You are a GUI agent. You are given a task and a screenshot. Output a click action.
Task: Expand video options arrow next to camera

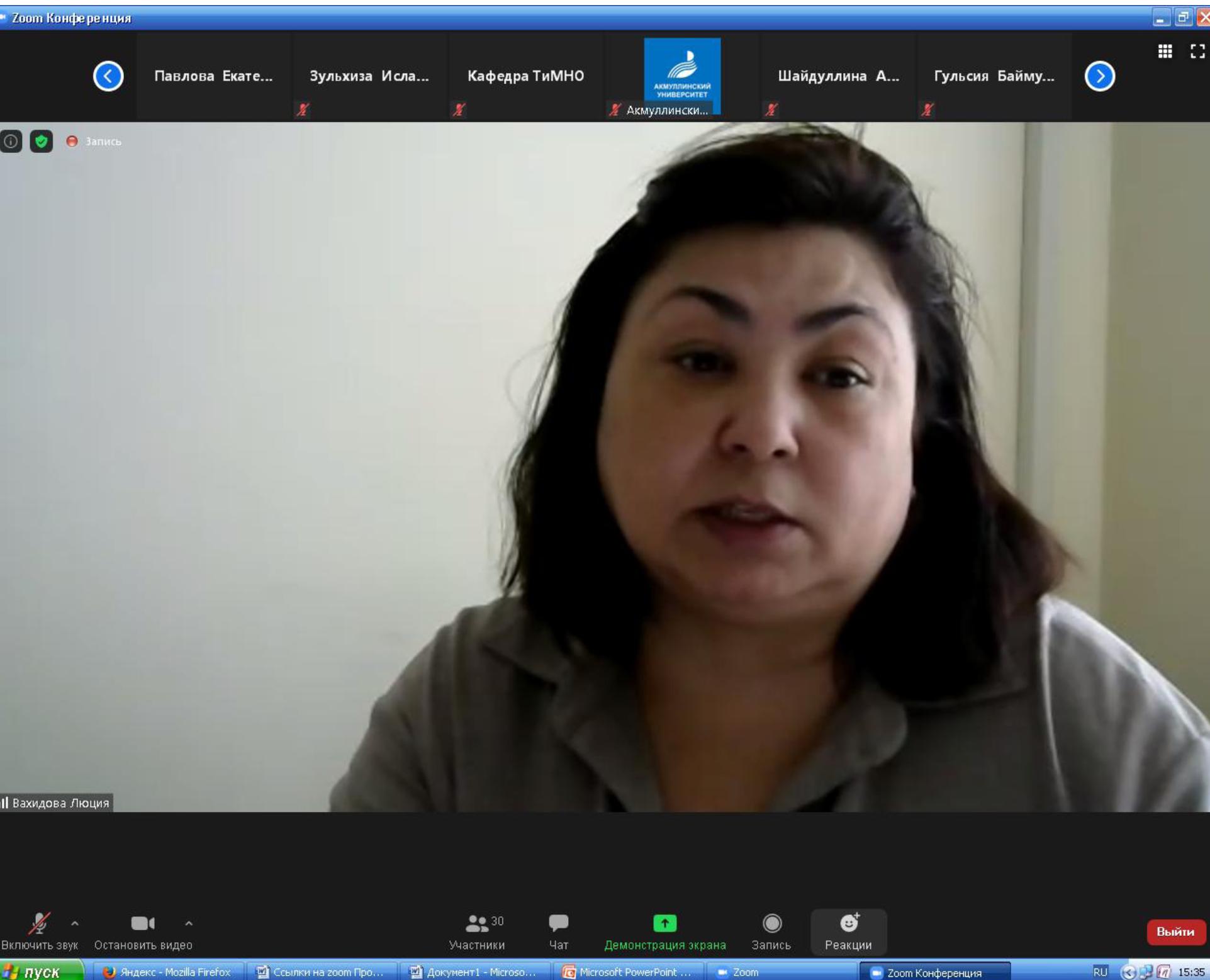[x=189, y=923]
